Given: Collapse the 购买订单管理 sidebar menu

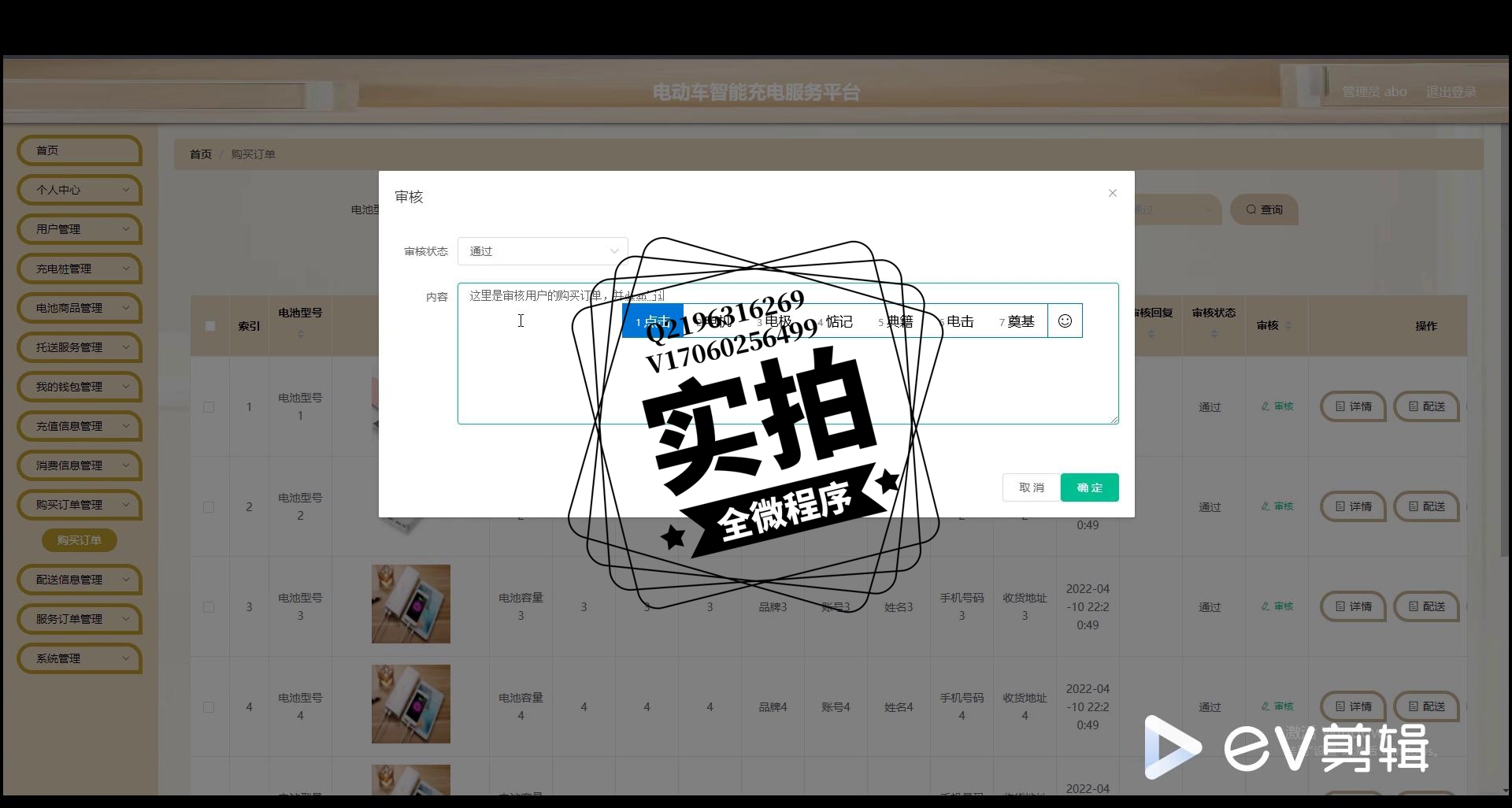Looking at the screenshot, I should pyautogui.click(x=79, y=505).
